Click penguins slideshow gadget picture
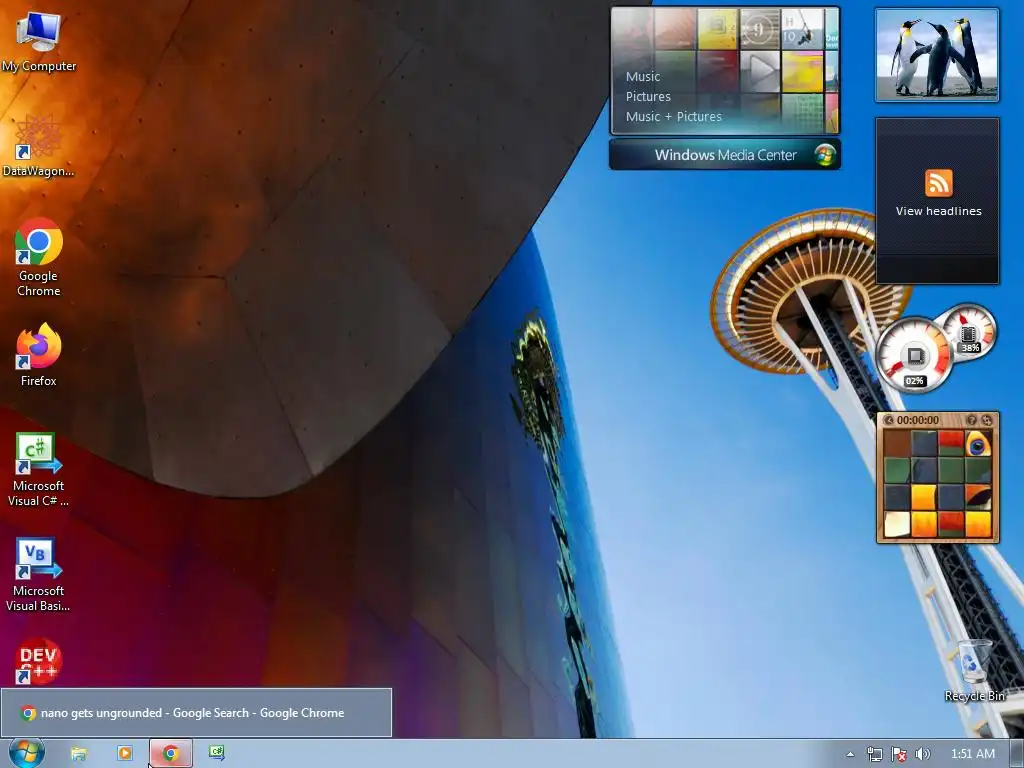The height and width of the screenshot is (768, 1024). pos(936,55)
